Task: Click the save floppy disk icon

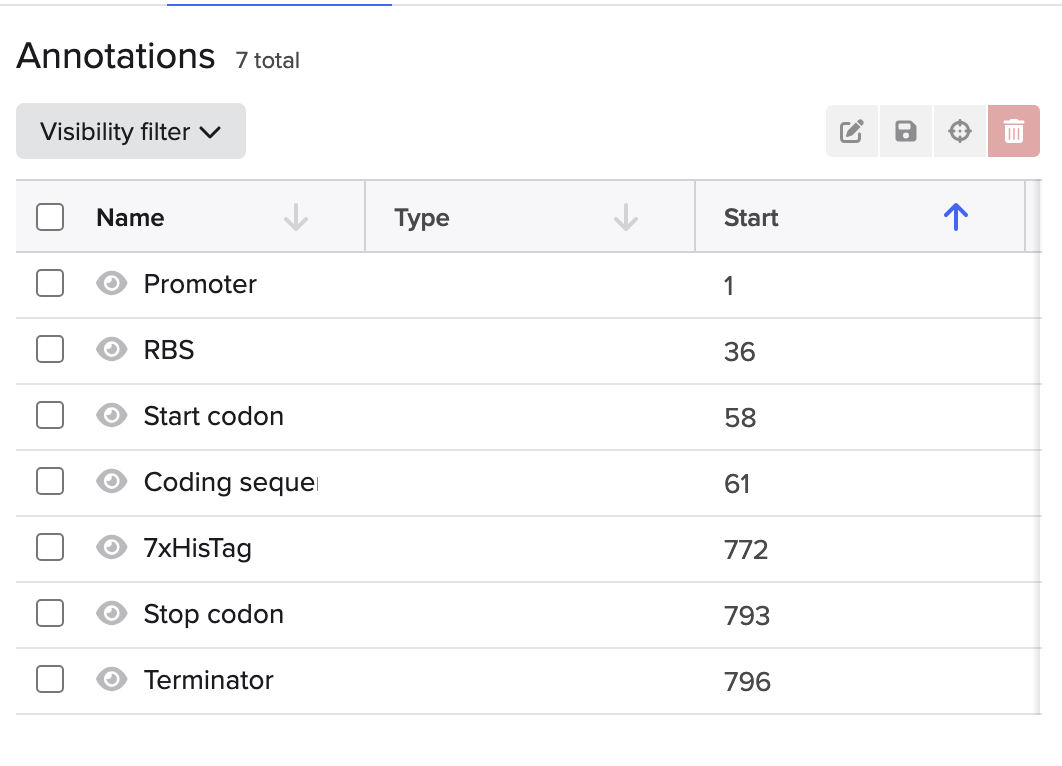Action: 906,131
